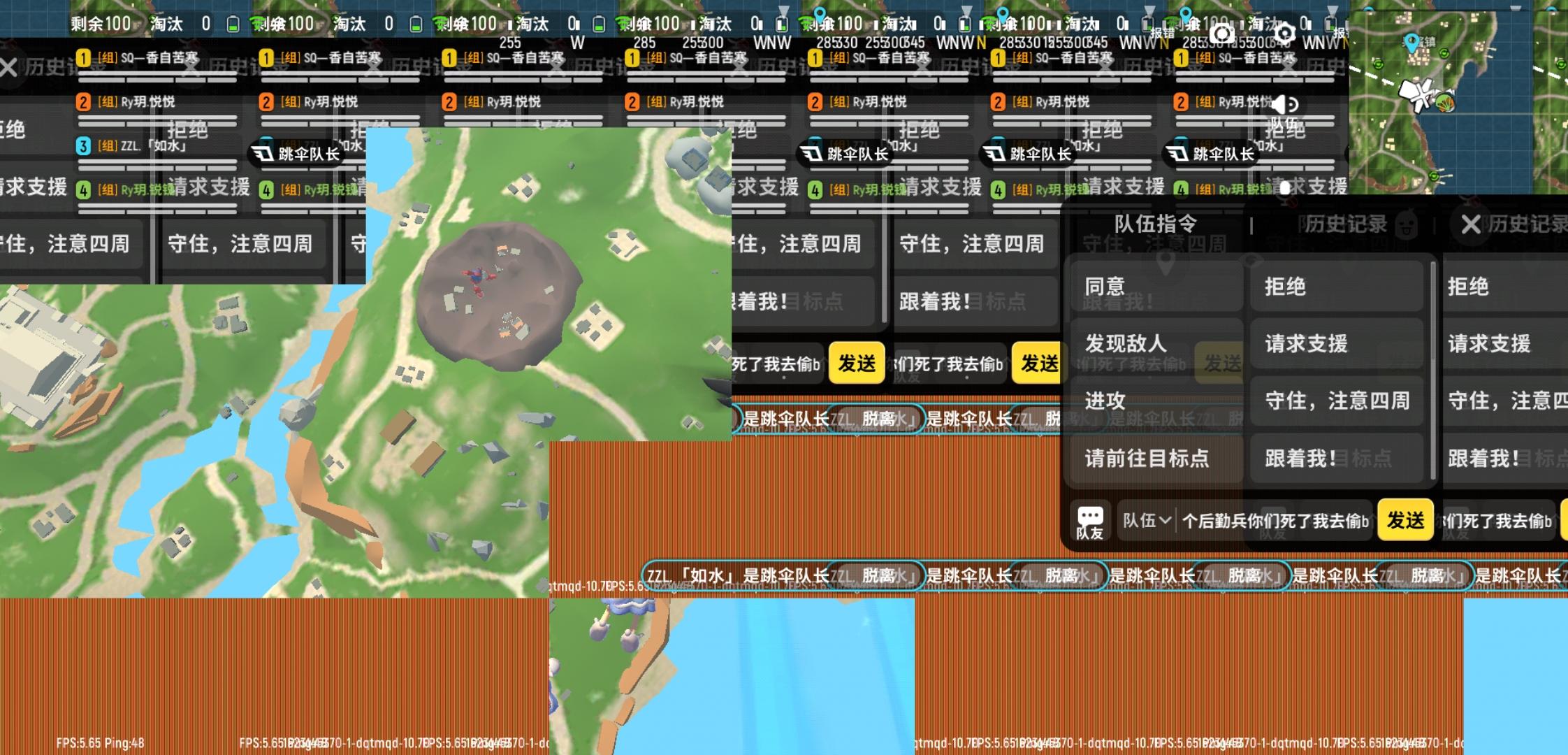Screen dimensions: 1568x755
Task: Tap the 队伍 speaker voice icon
Action: (x=1284, y=105)
